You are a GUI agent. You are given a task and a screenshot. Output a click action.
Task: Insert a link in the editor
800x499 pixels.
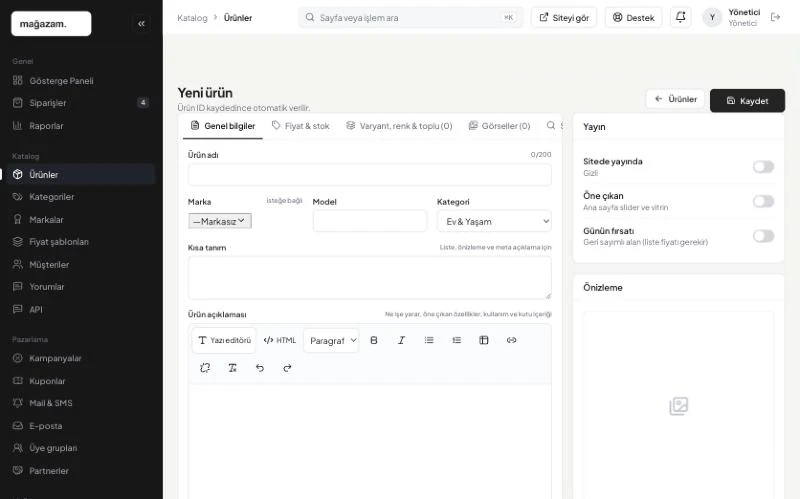click(x=511, y=340)
